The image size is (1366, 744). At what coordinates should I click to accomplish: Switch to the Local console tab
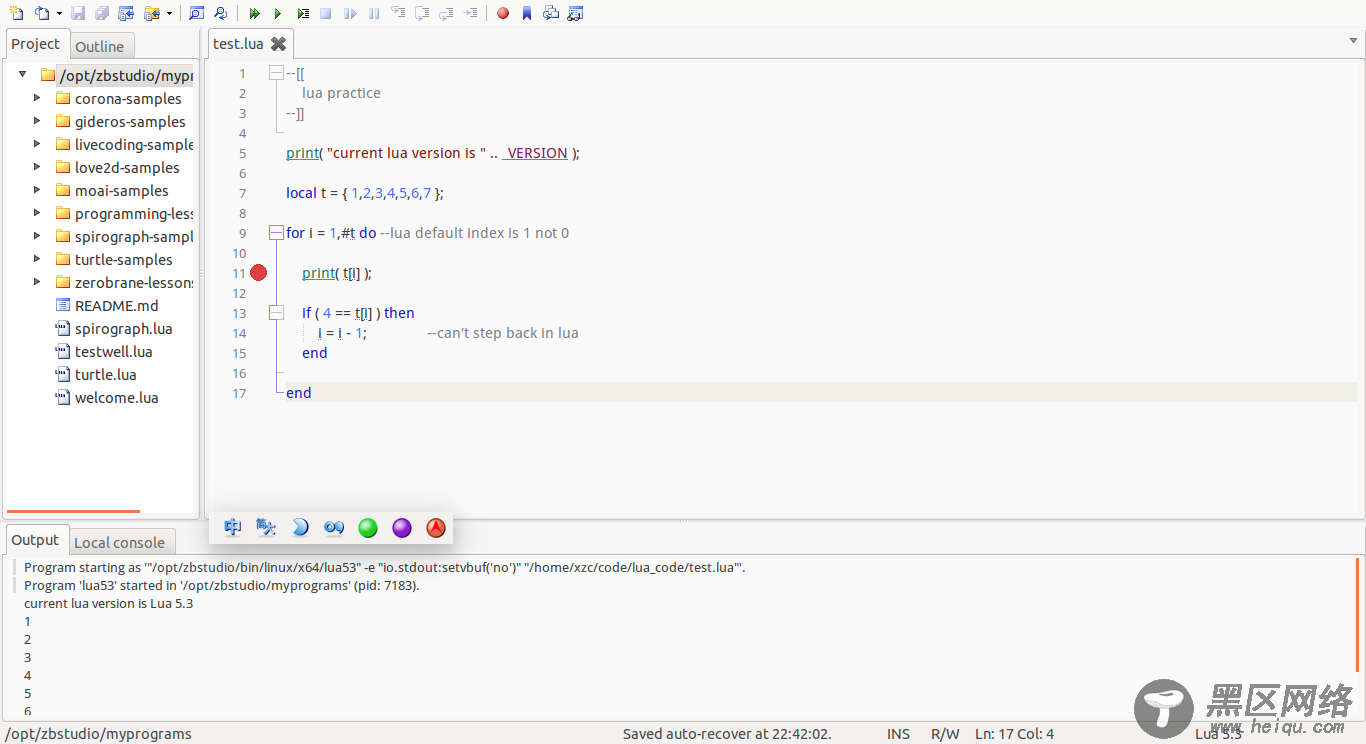(119, 543)
